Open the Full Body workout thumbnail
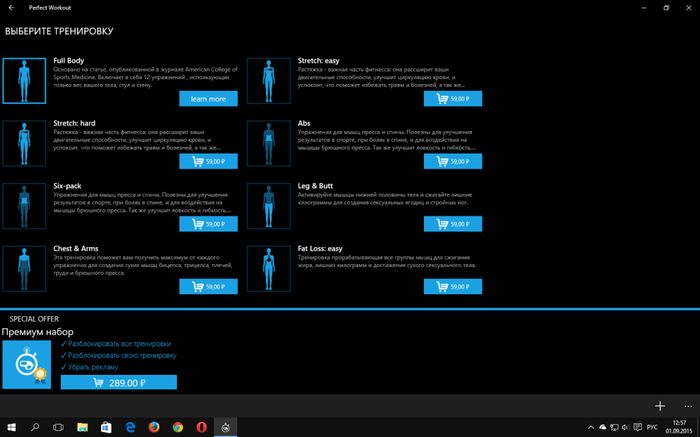 coord(25,81)
